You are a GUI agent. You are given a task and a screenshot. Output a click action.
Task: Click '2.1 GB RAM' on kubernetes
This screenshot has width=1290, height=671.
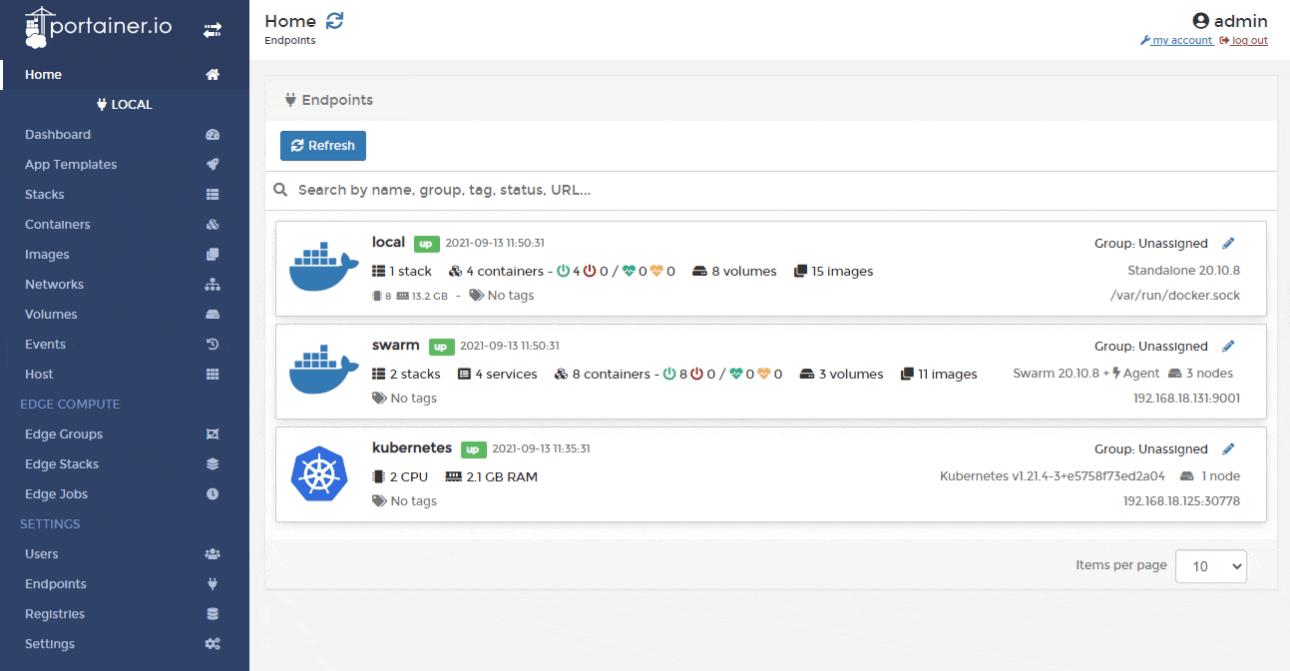(x=503, y=477)
